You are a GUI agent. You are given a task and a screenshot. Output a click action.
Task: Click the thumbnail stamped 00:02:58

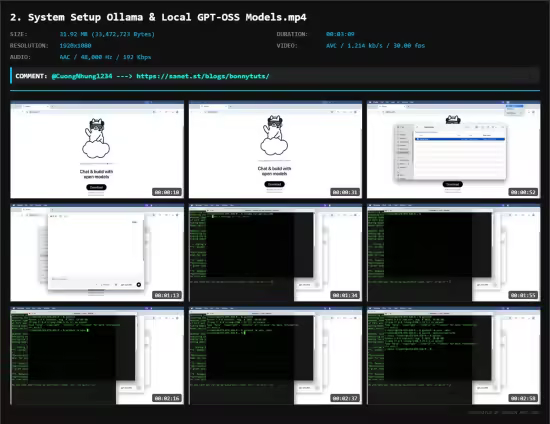(454, 356)
